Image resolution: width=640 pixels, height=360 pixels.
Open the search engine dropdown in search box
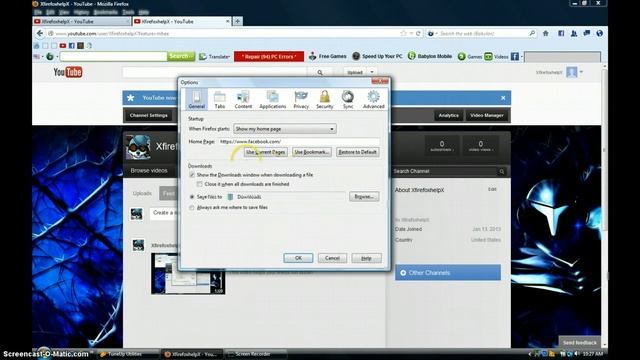coord(432,33)
